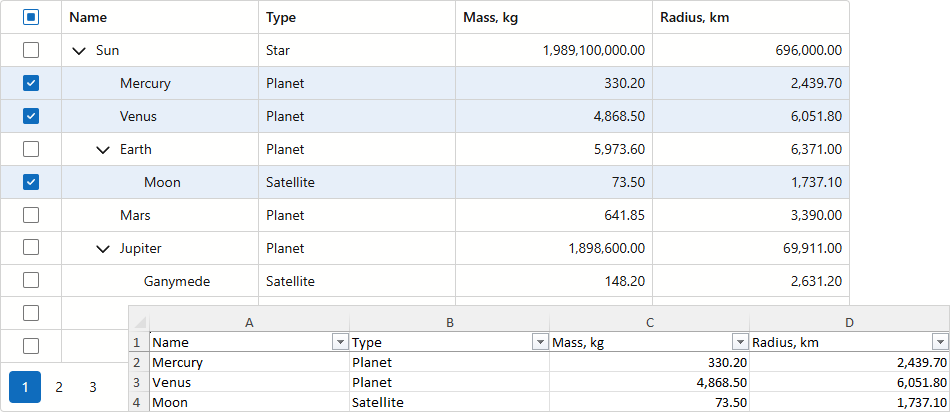
Task: Open the Name column filter dropdown in spreadsheet
Action: [x=340, y=342]
